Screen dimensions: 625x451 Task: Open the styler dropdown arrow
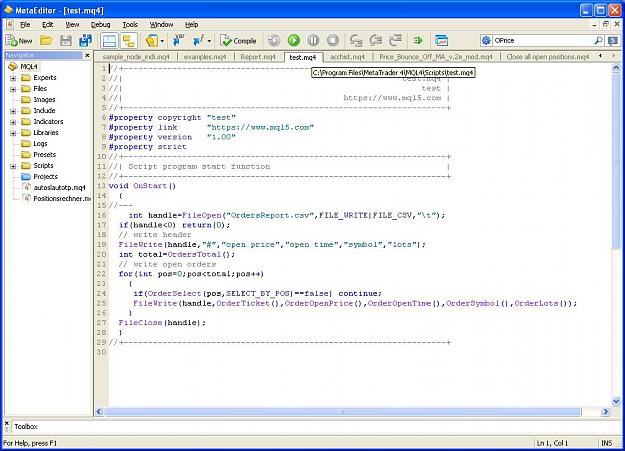tap(163, 41)
